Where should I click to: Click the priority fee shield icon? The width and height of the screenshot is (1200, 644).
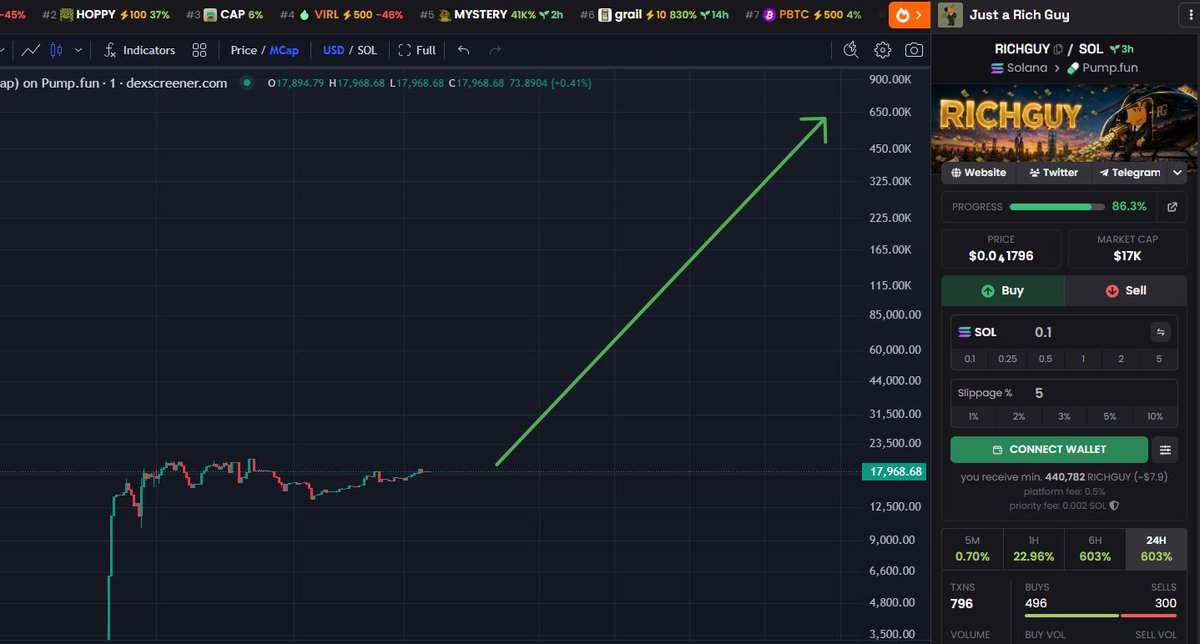tap(1114, 505)
